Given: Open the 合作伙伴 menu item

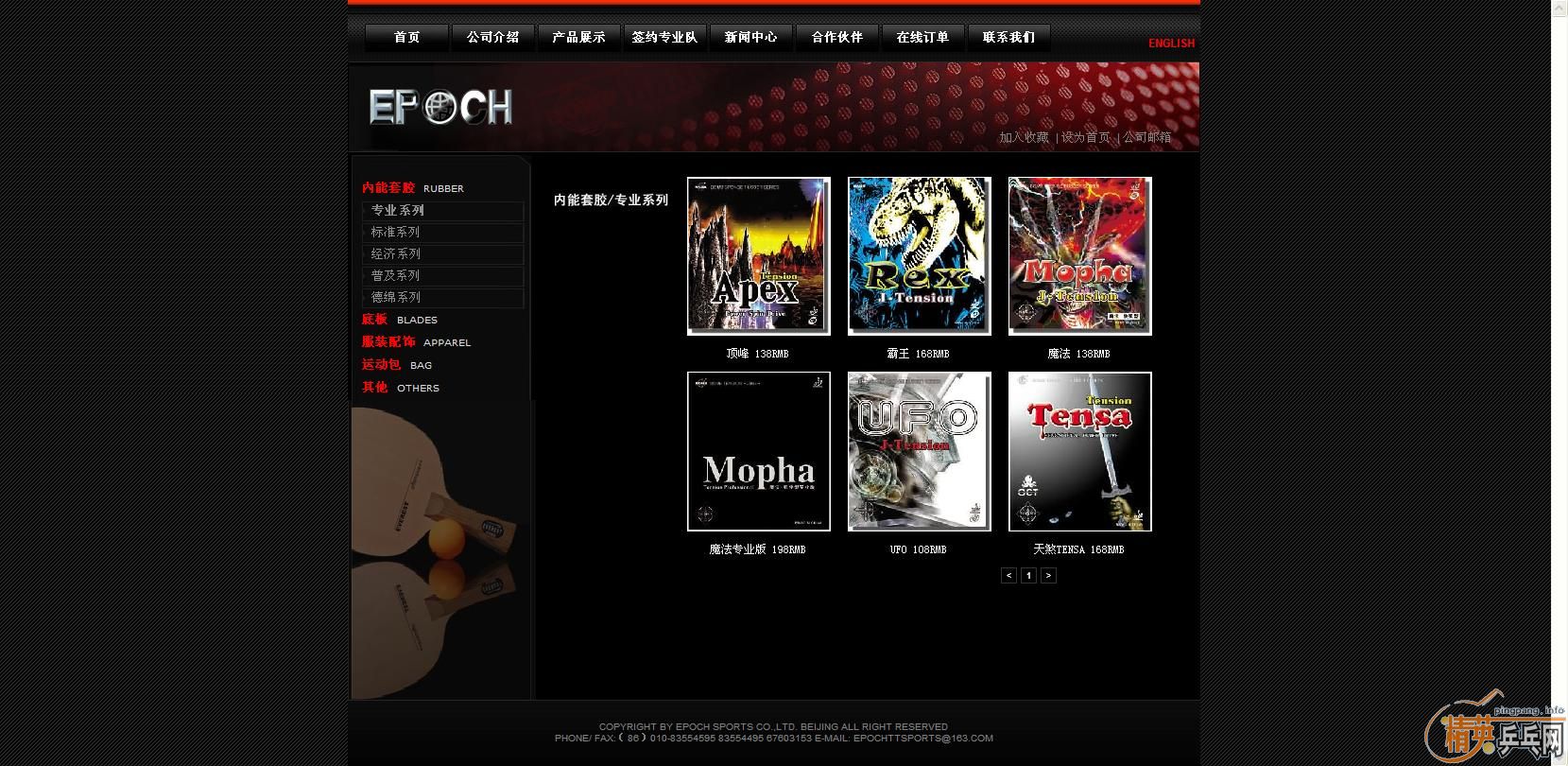Looking at the screenshot, I should tap(836, 38).
